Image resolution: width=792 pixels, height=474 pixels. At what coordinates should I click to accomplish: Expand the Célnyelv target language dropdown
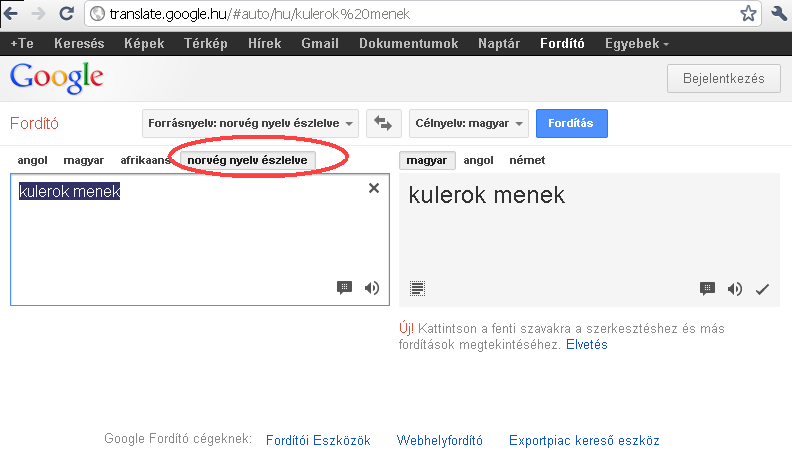pos(468,124)
